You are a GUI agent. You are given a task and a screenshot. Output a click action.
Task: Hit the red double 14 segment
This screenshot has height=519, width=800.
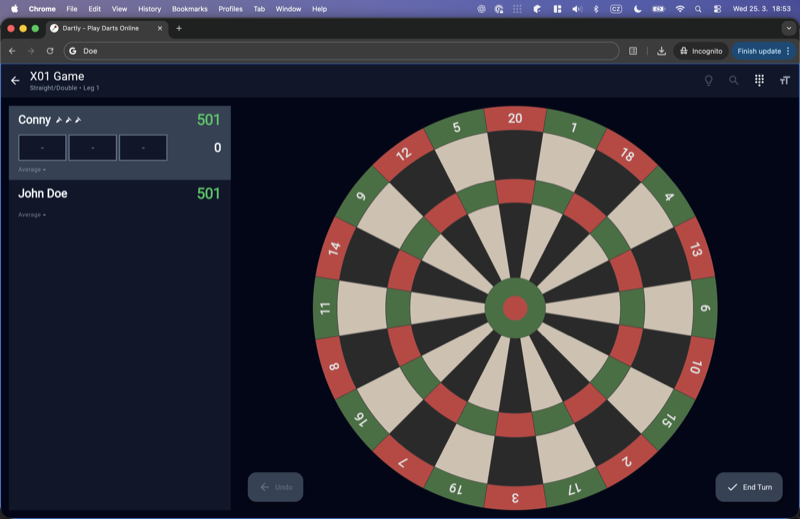335,250
